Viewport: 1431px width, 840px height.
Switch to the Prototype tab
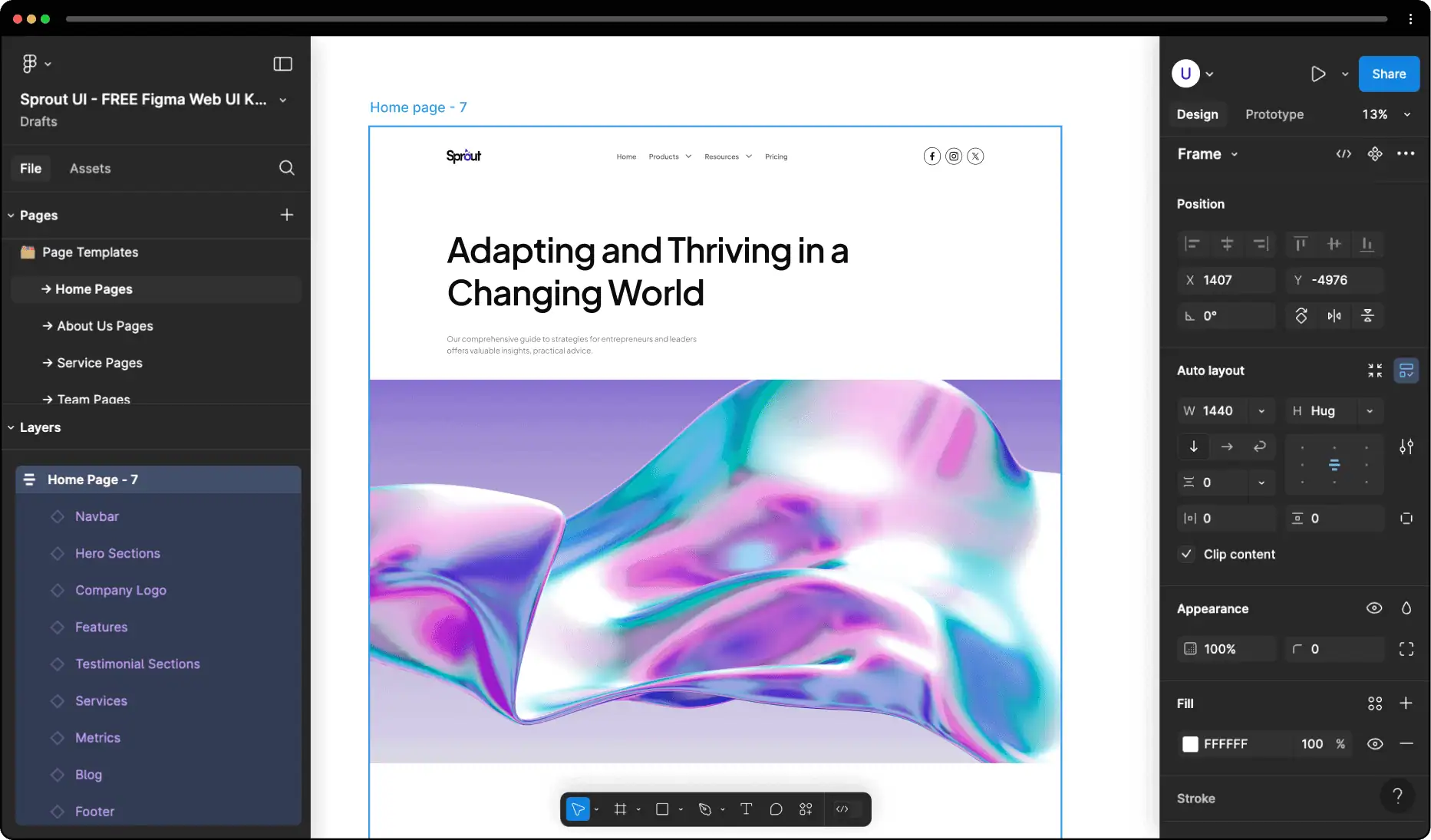[x=1274, y=114]
